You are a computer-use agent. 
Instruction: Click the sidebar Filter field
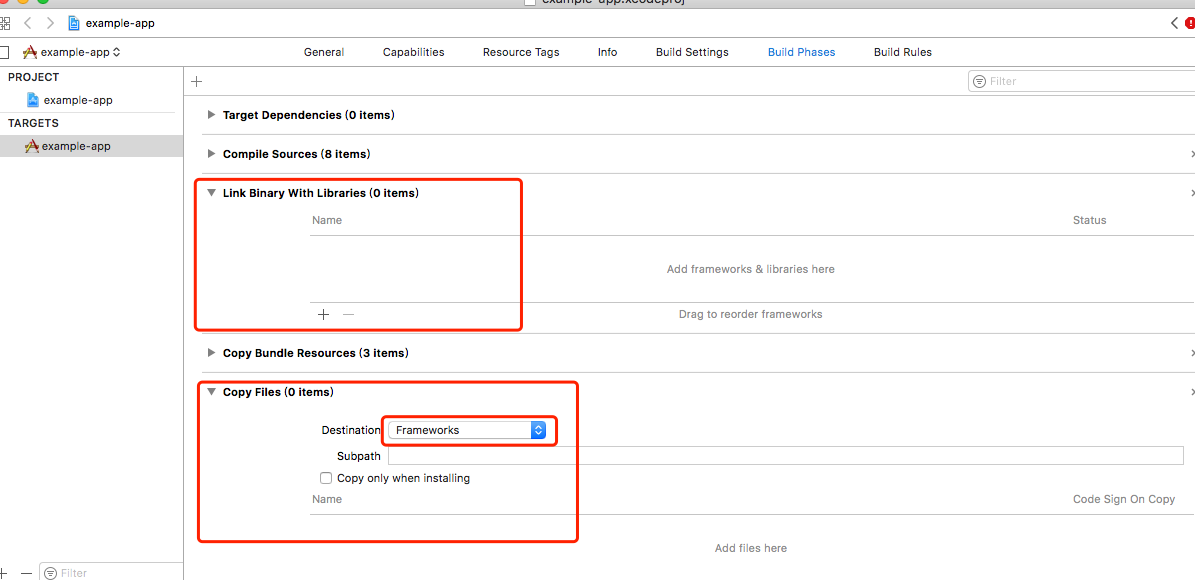pyautogui.click(x=111, y=572)
